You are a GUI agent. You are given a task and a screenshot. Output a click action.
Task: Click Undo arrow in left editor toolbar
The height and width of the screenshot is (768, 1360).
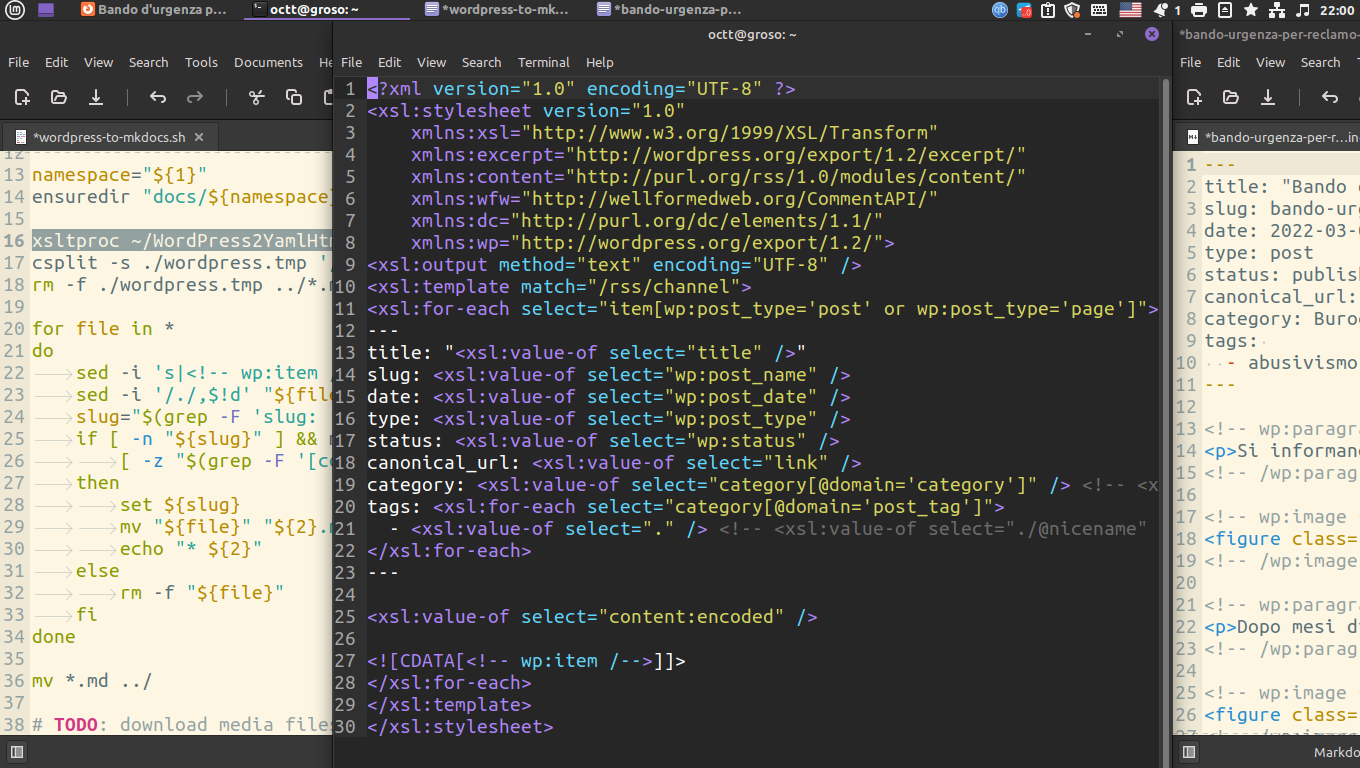coord(158,97)
